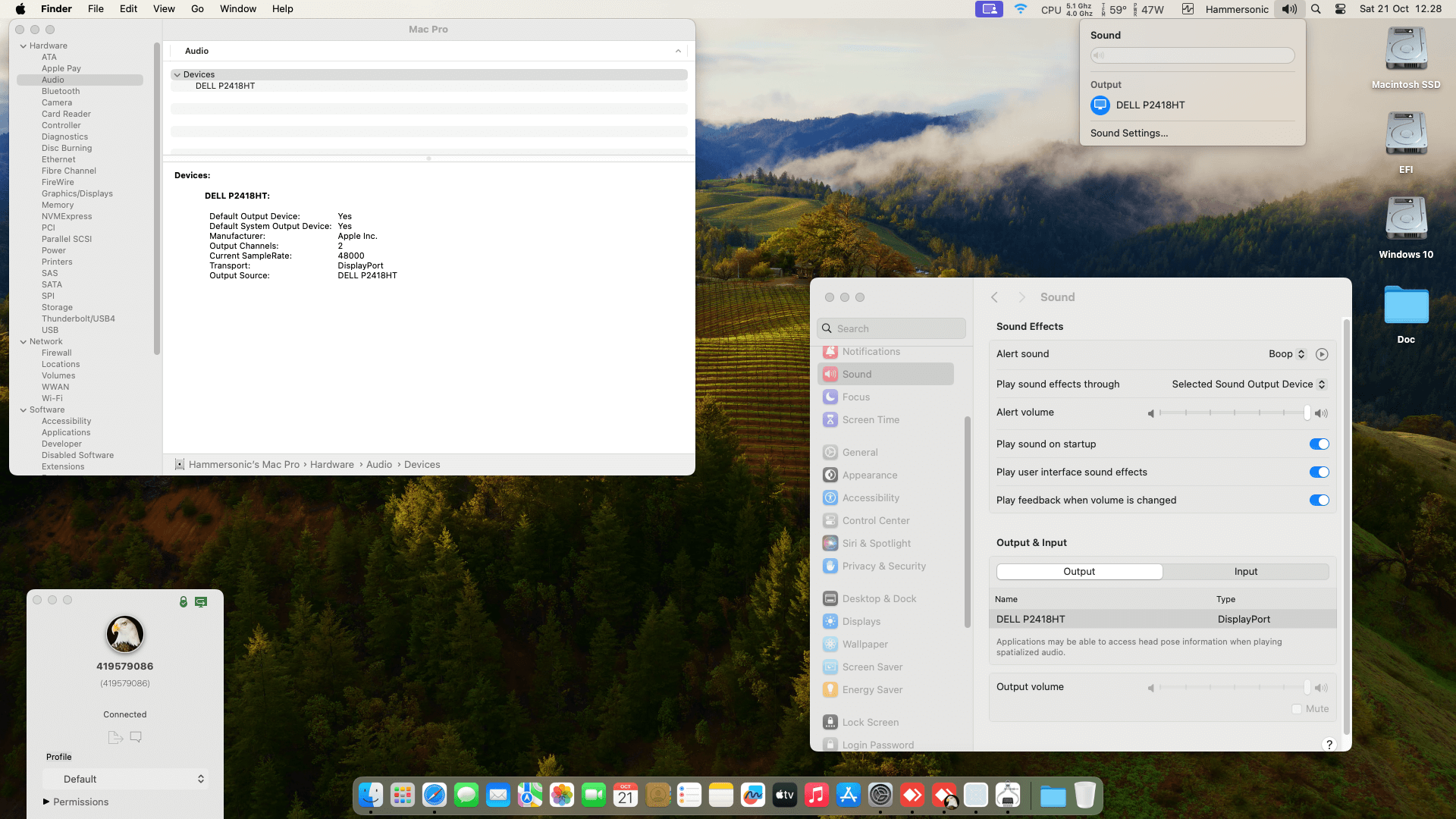This screenshot has width=1456, height=819.
Task: Open the Music app in dock
Action: [x=817, y=795]
